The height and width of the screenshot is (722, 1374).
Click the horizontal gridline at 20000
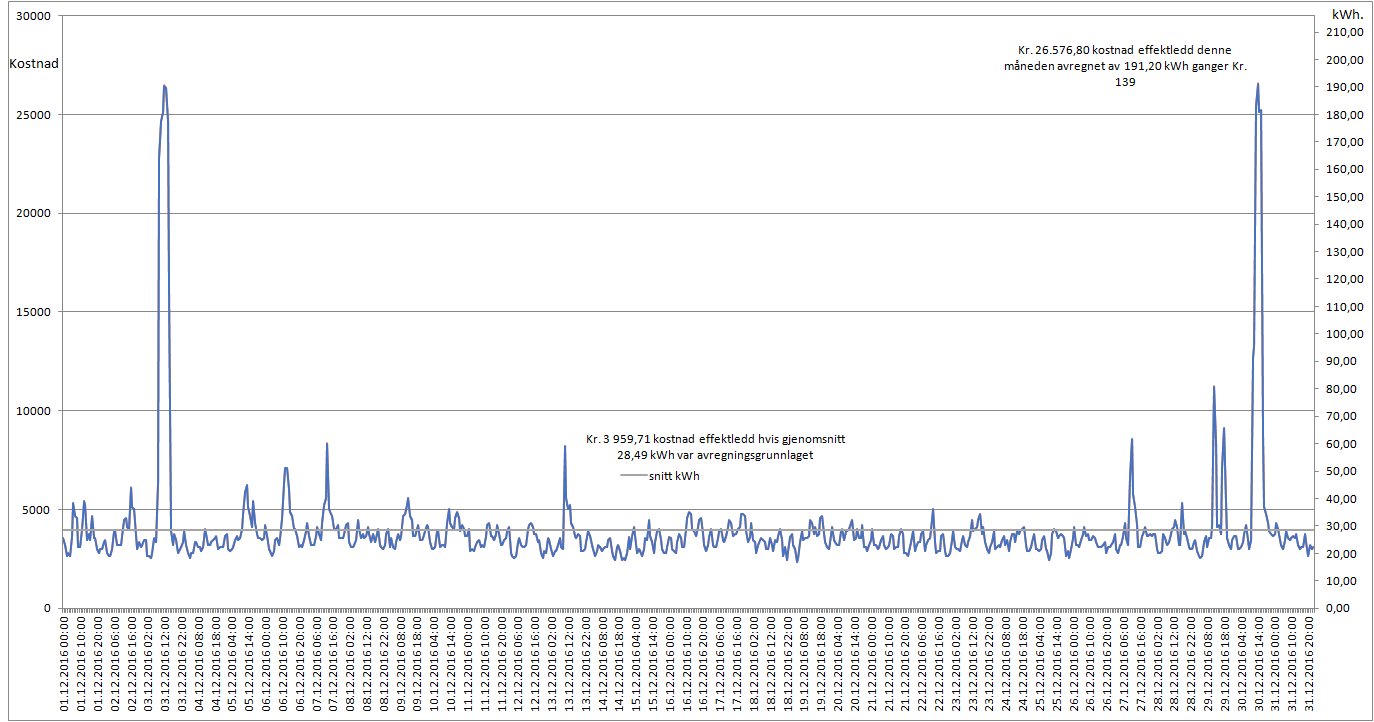(x=700, y=213)
